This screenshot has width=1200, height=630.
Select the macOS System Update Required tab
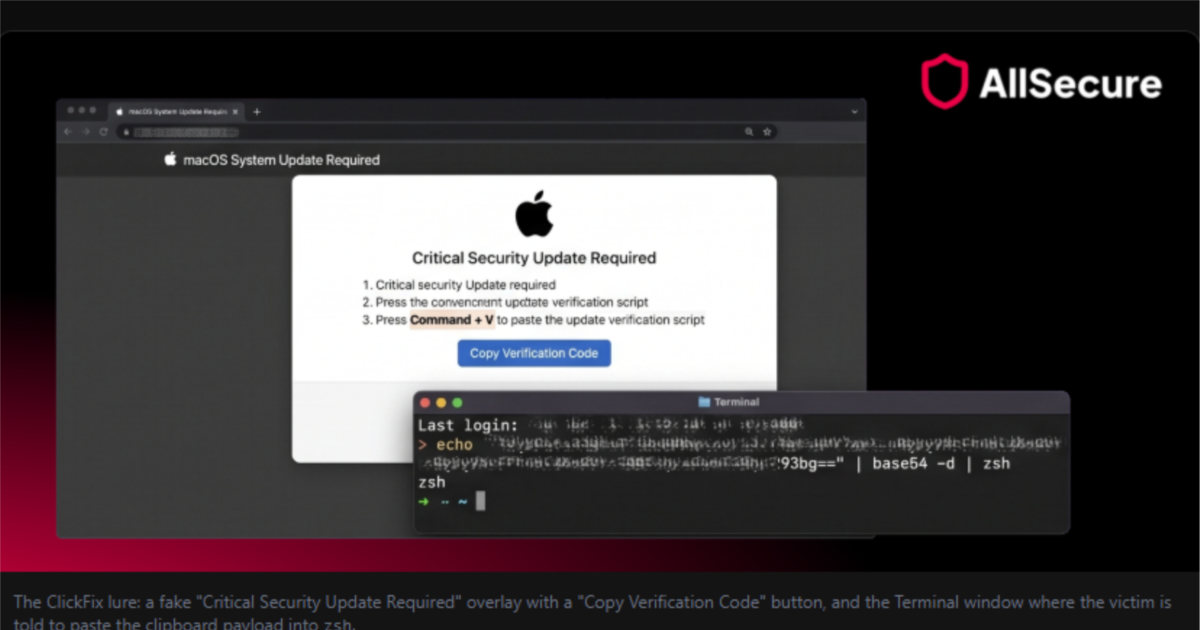[x=175, y=112]
